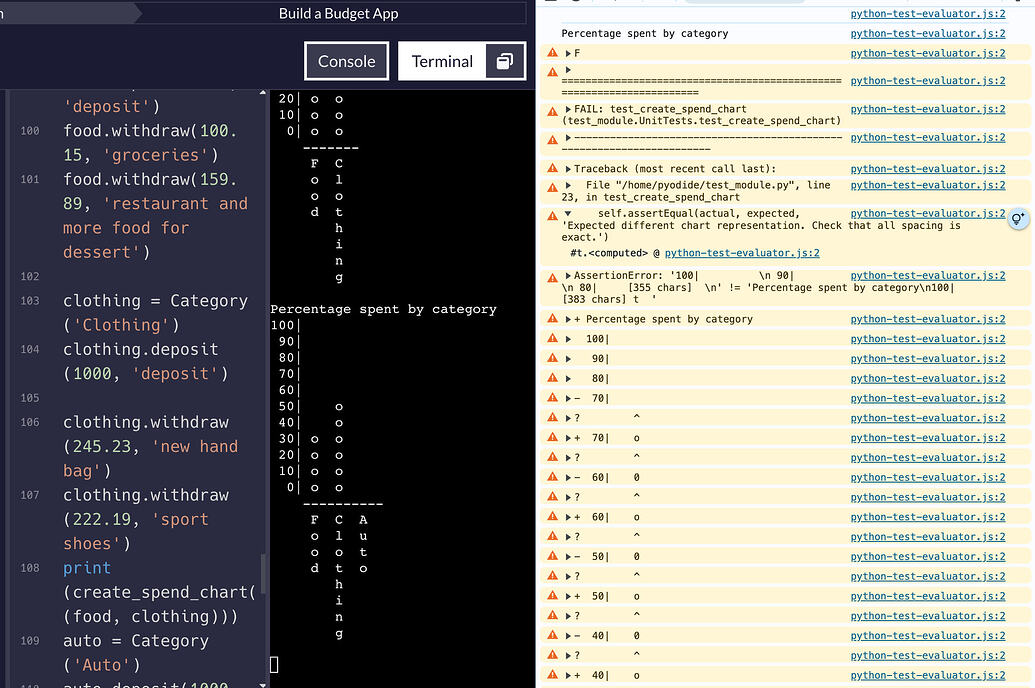This screenshot has width=1035, height=688.
Task: Click terminal heading "Percentage spent by category"
Action: 384,309
